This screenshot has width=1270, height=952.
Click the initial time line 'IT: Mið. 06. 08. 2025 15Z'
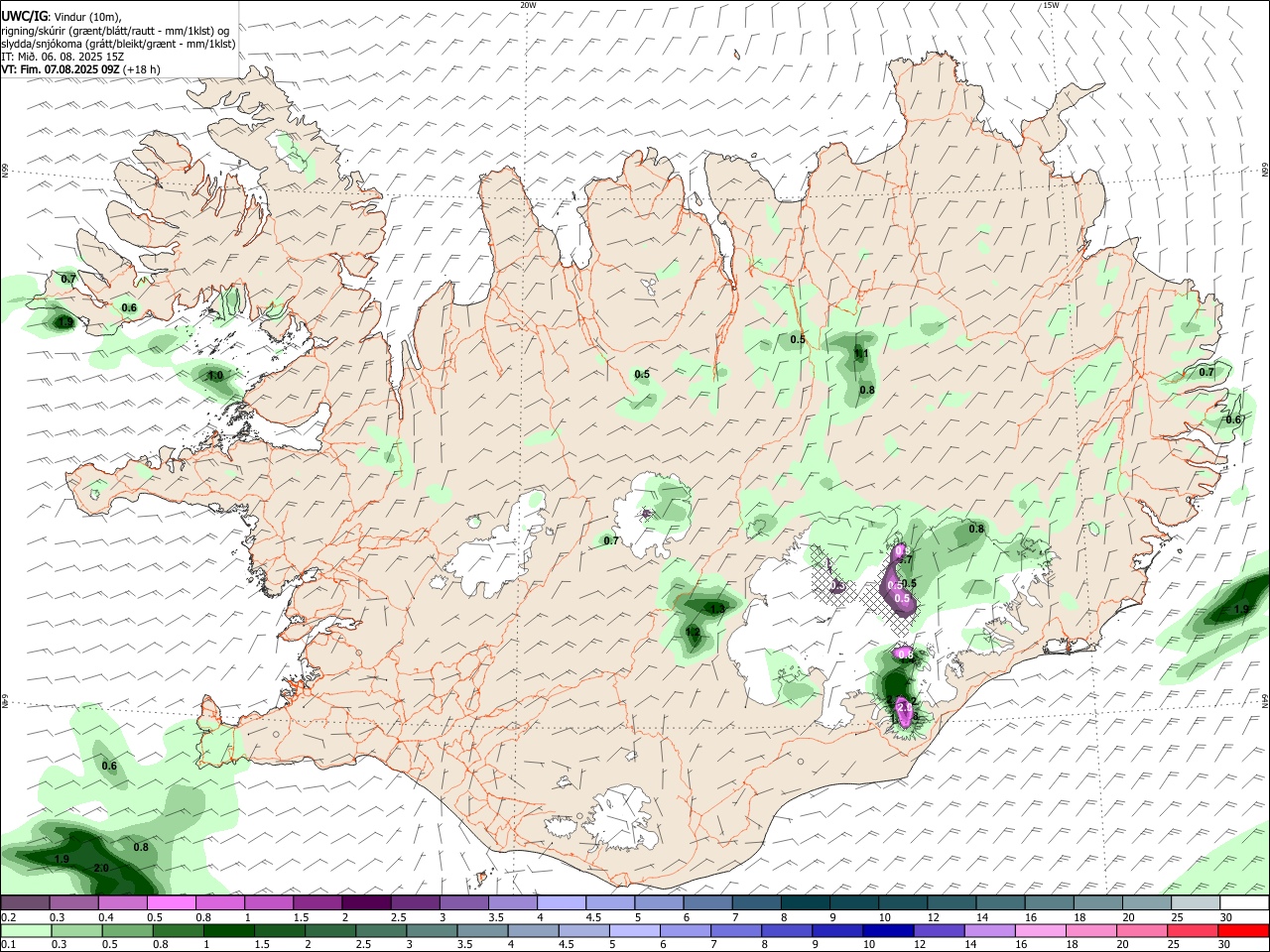(x=63, y=57)
